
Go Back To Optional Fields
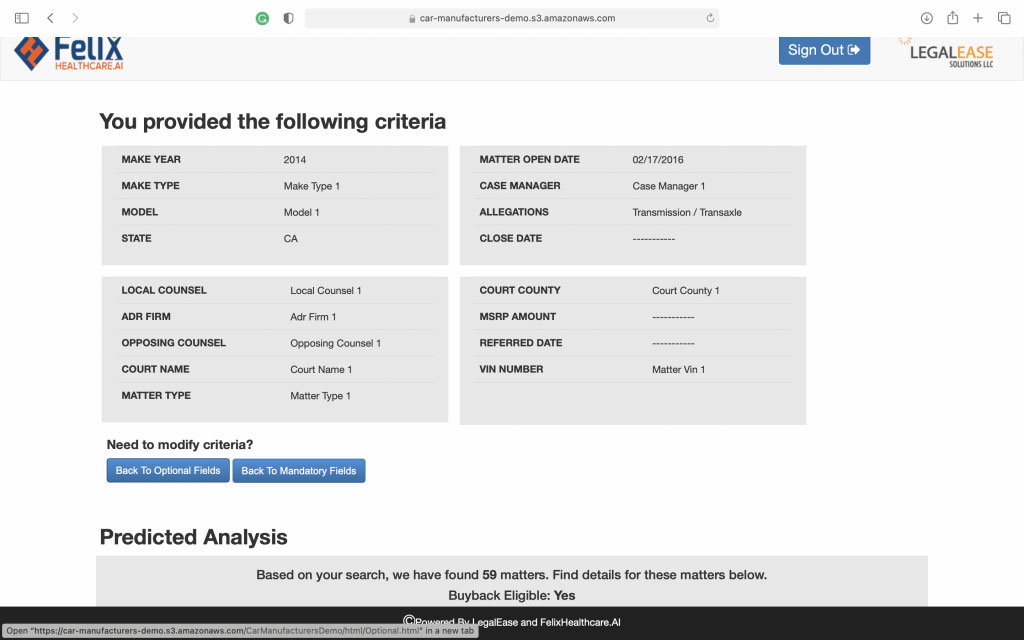point(168,471)
